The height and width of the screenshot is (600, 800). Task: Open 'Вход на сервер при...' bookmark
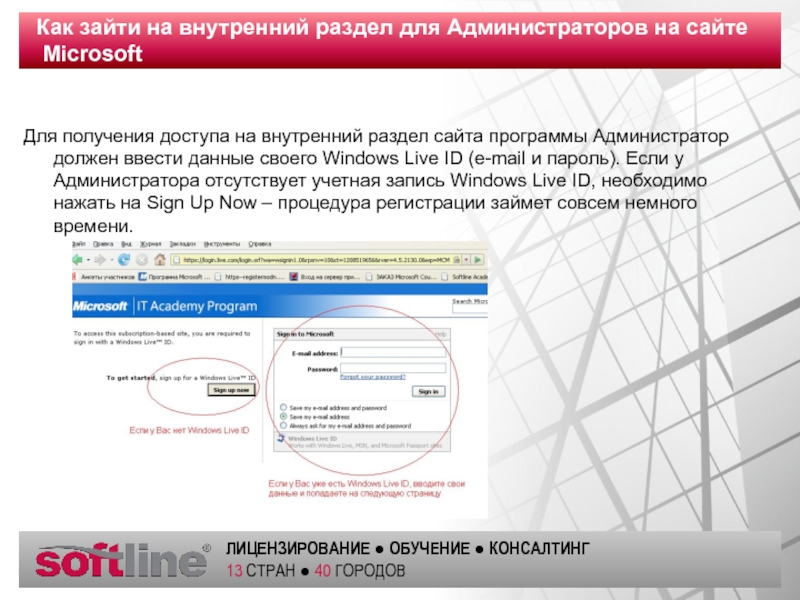tap(326, 277)
